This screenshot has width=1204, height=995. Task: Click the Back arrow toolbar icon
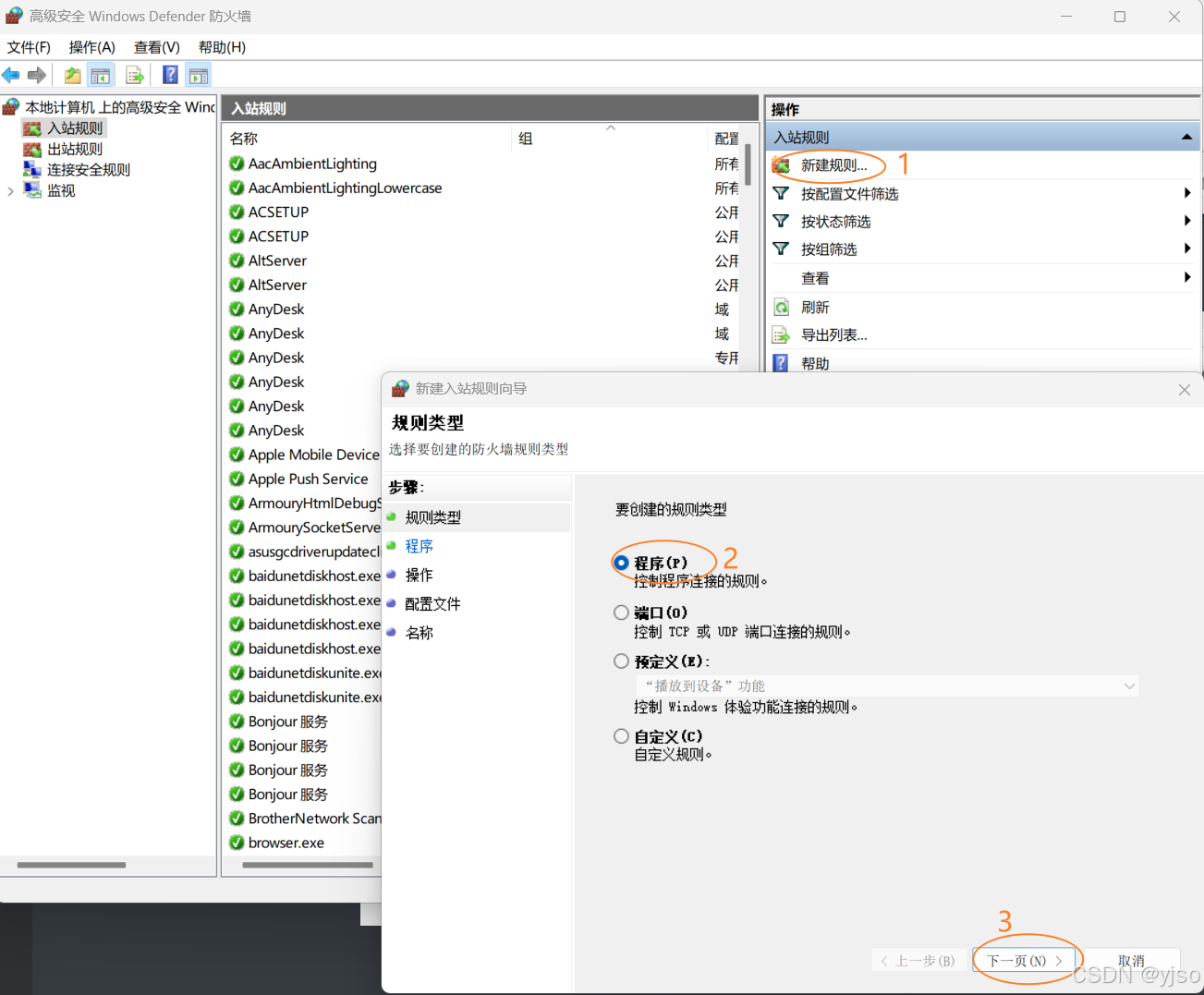click(11, 76)
